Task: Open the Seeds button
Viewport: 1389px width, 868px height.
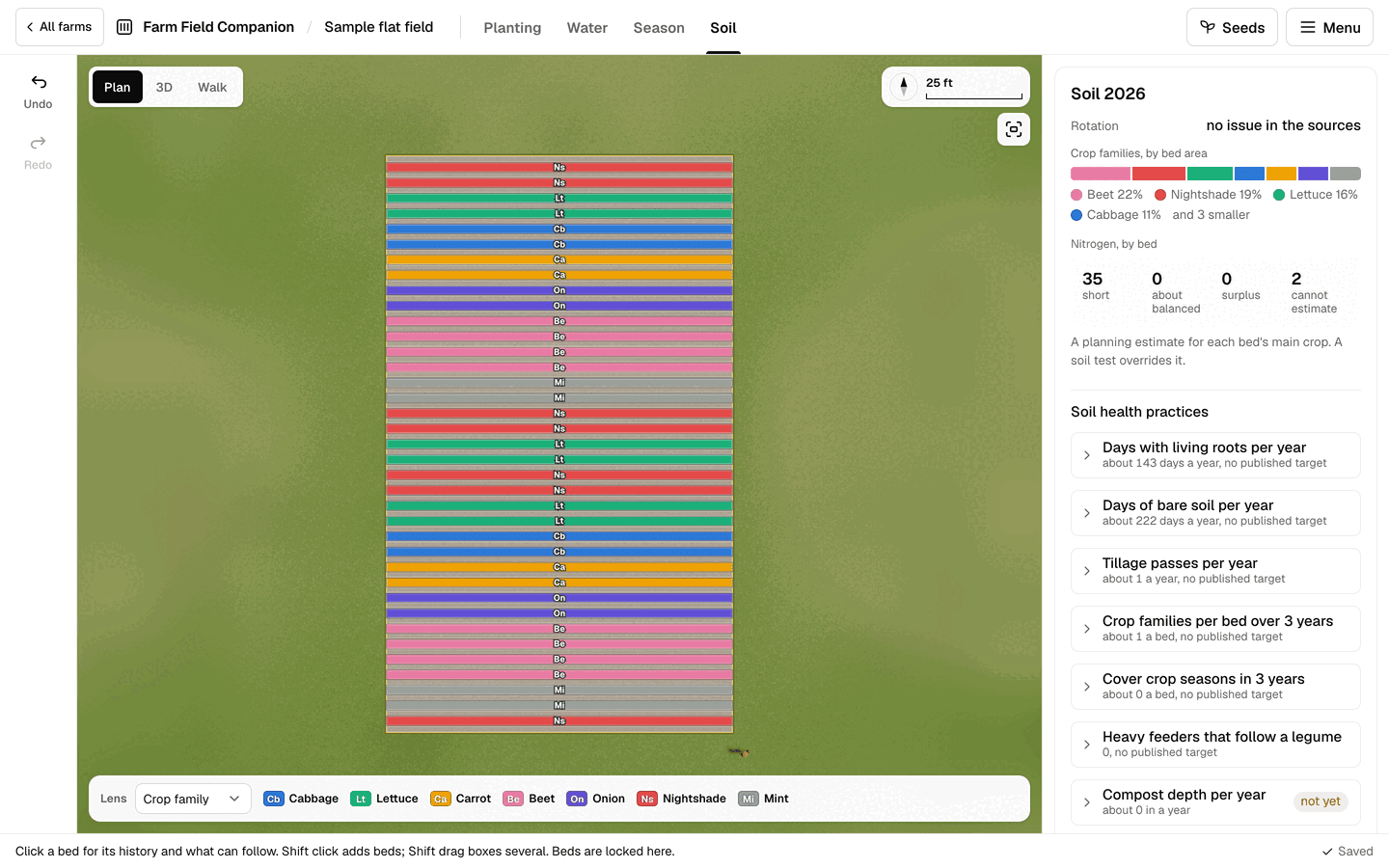Action: click(1232, 27)
